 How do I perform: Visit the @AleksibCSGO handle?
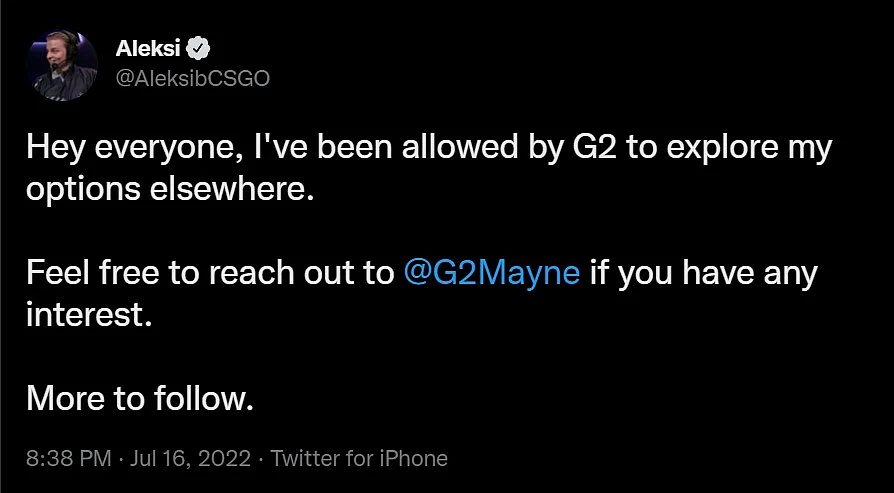(x=193, y=79)
